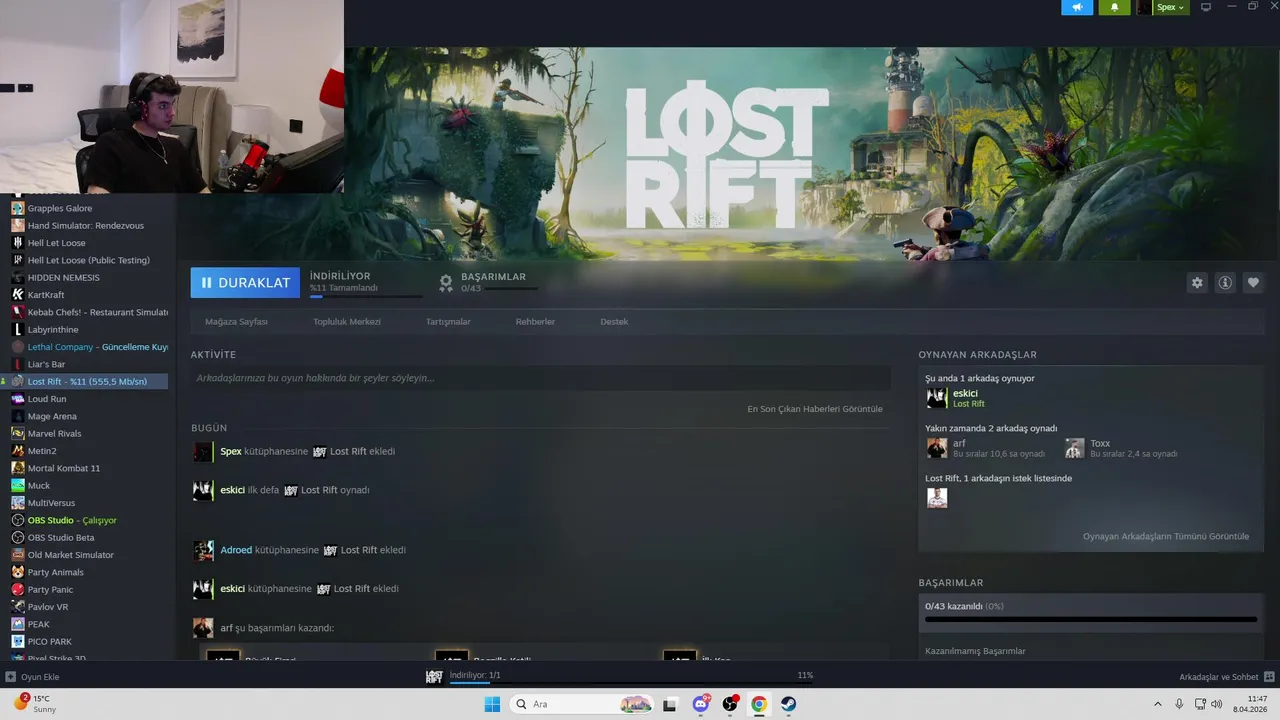Open Toxx's avatar in recently played

coord(1075,448)
